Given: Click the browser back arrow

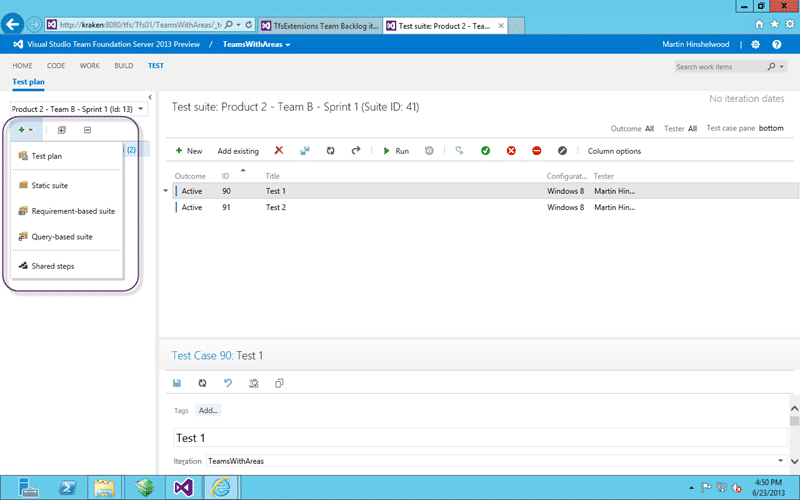Looking at the screenshot, I should pyautogui.click(x=12, y=24).
